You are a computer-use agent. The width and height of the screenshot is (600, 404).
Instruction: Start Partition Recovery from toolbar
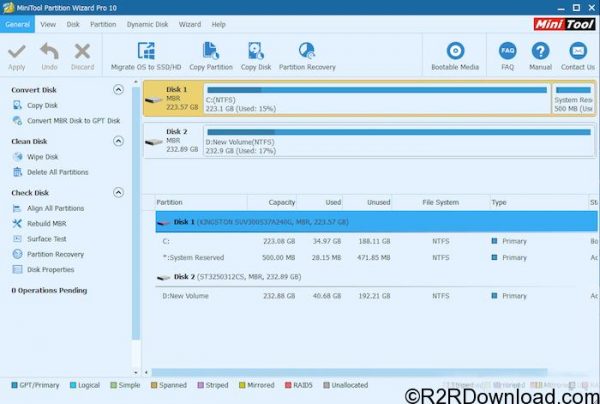[x=307, y=56]
